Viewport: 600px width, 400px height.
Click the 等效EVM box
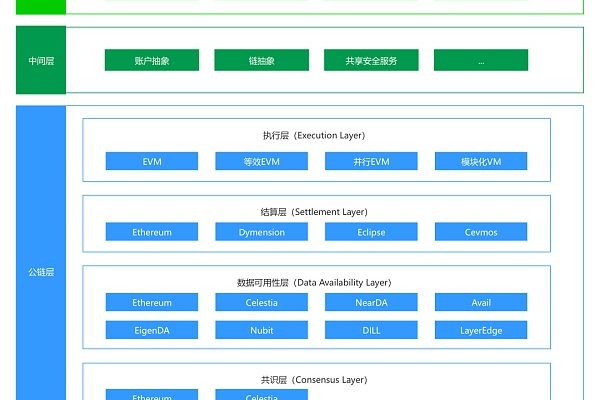point(261,161)
